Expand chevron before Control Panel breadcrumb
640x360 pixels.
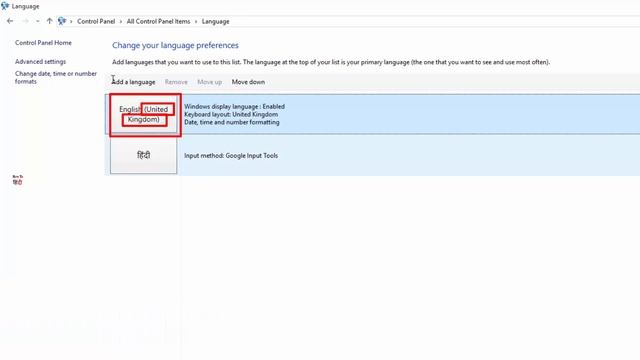click(x=71, y=21)
